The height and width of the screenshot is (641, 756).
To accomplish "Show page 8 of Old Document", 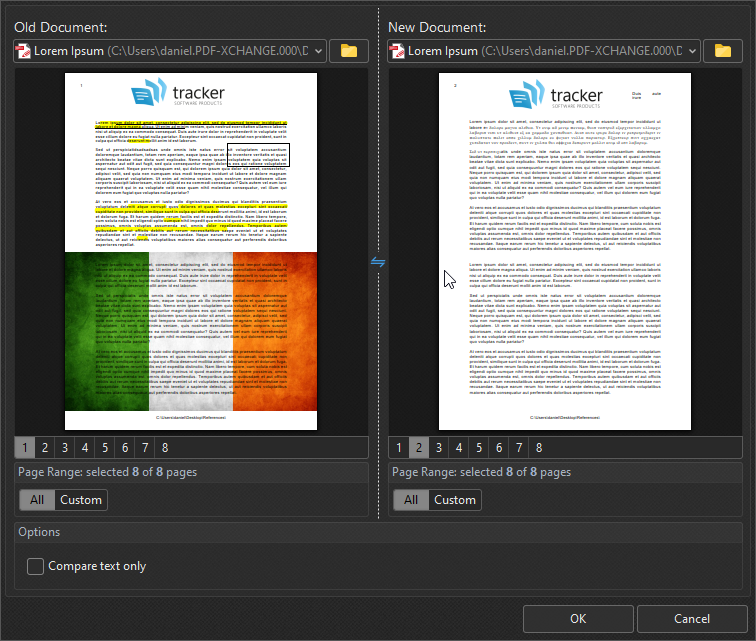I will click(165, 448).
